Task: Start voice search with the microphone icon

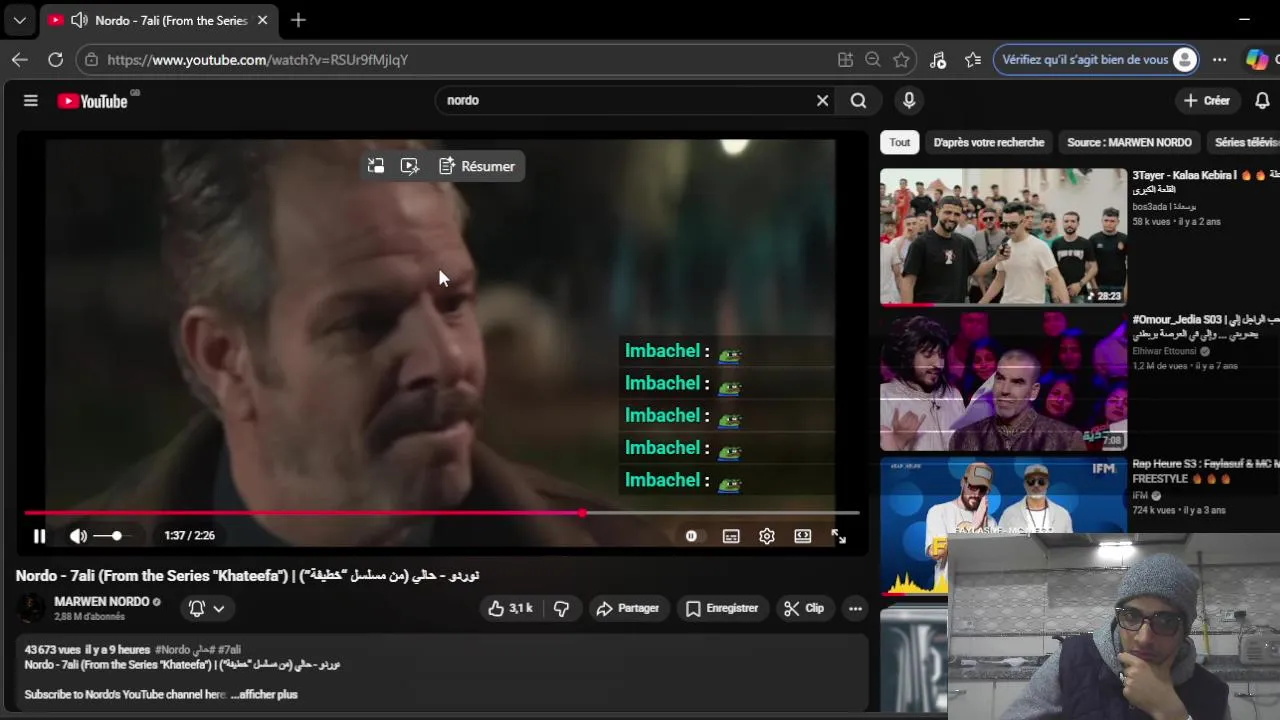Action: (x=909, y=100)
